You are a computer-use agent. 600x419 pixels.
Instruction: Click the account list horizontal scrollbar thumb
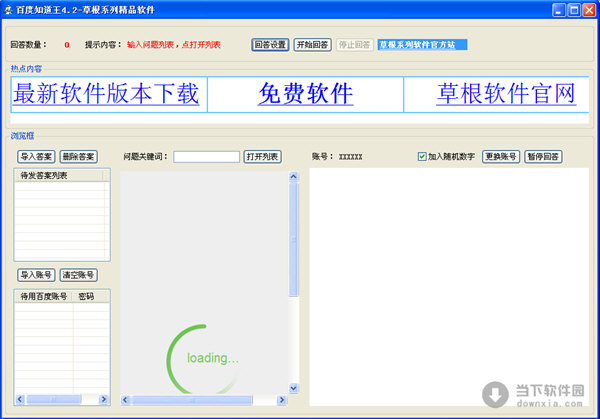(x=54, y=399)
